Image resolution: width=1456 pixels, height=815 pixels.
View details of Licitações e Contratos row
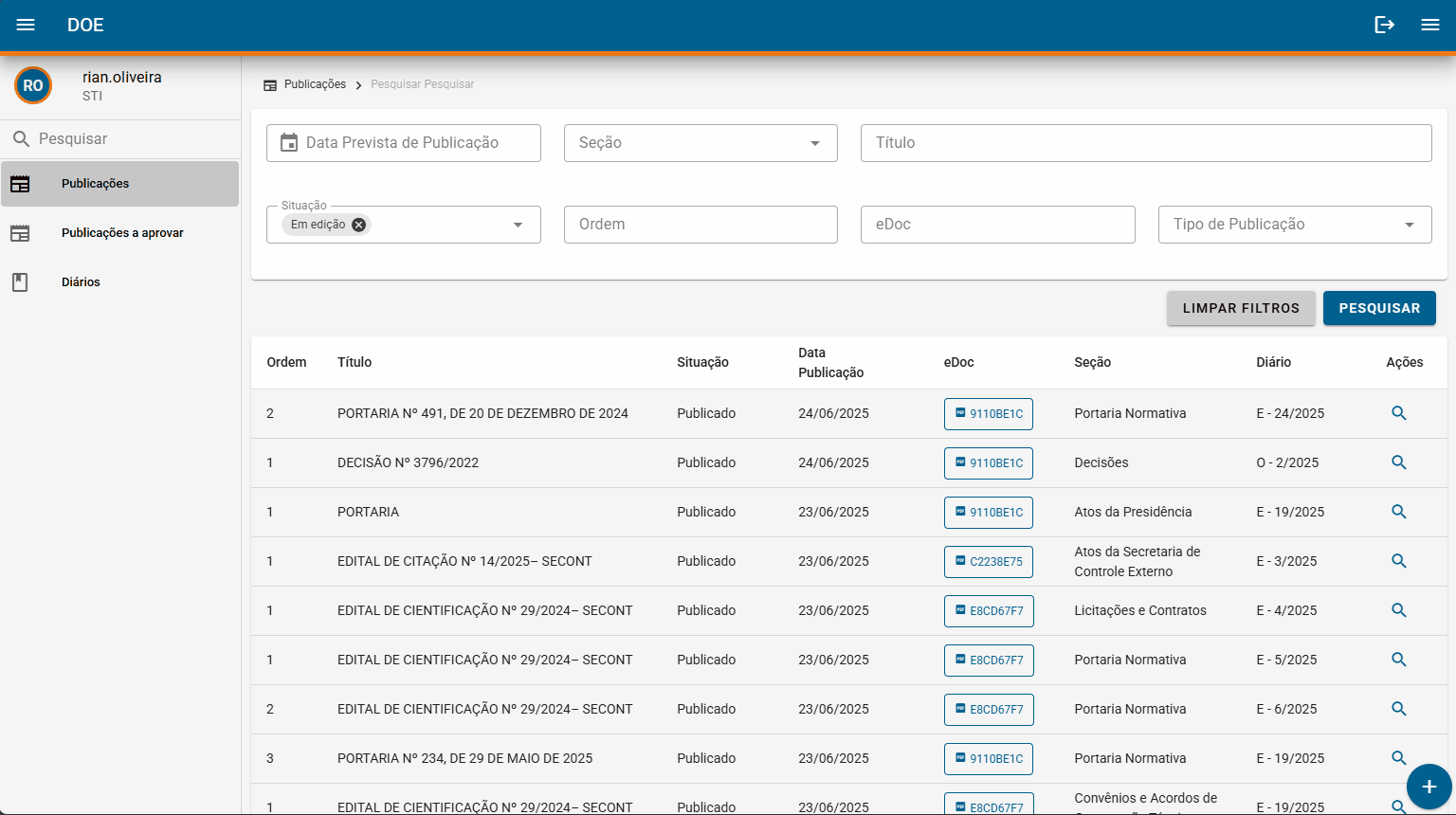point(1398,610)
